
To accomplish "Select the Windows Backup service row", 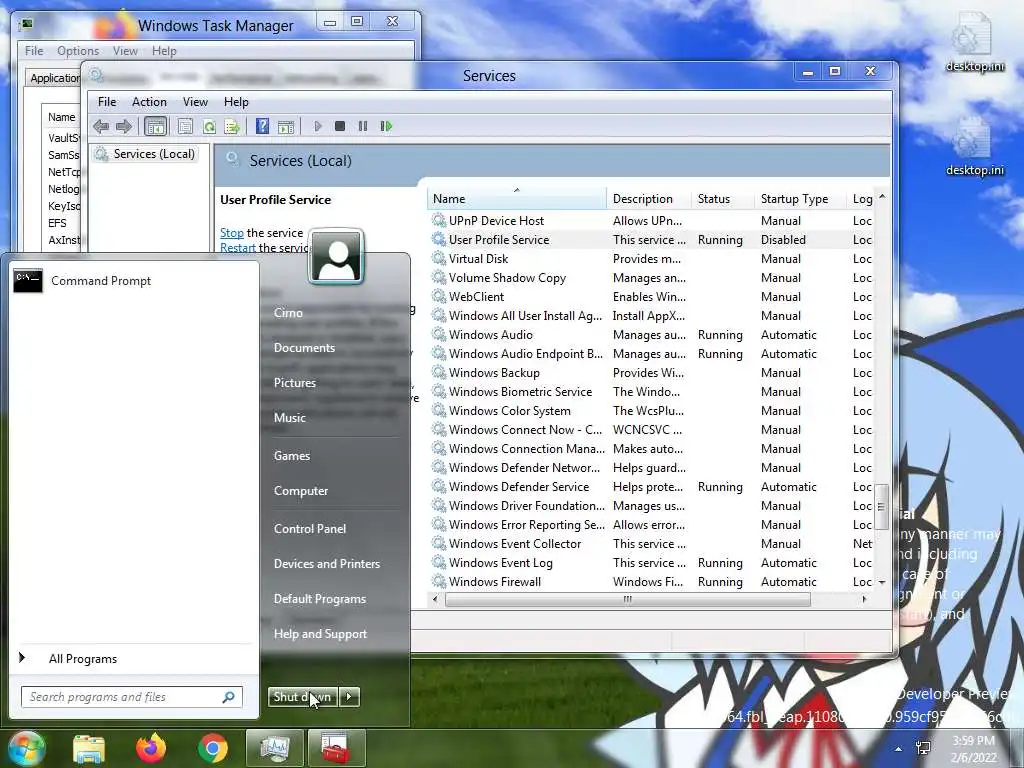I will pyautogui.click(x=651, y=372).
